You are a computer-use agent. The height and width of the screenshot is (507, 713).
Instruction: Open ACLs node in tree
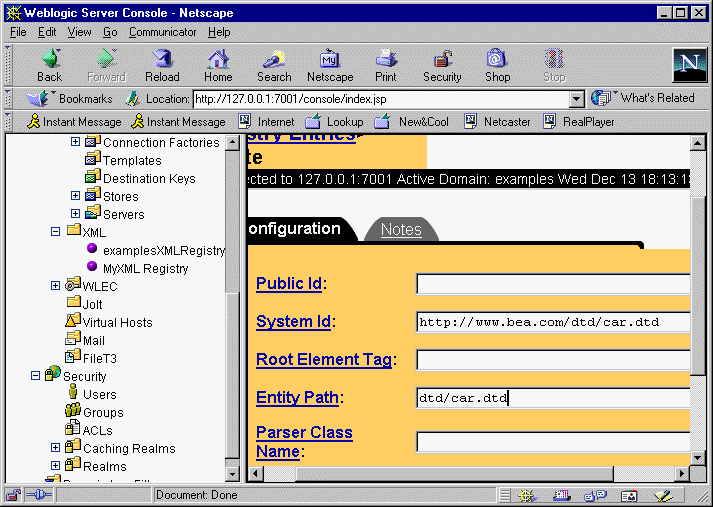97,430
